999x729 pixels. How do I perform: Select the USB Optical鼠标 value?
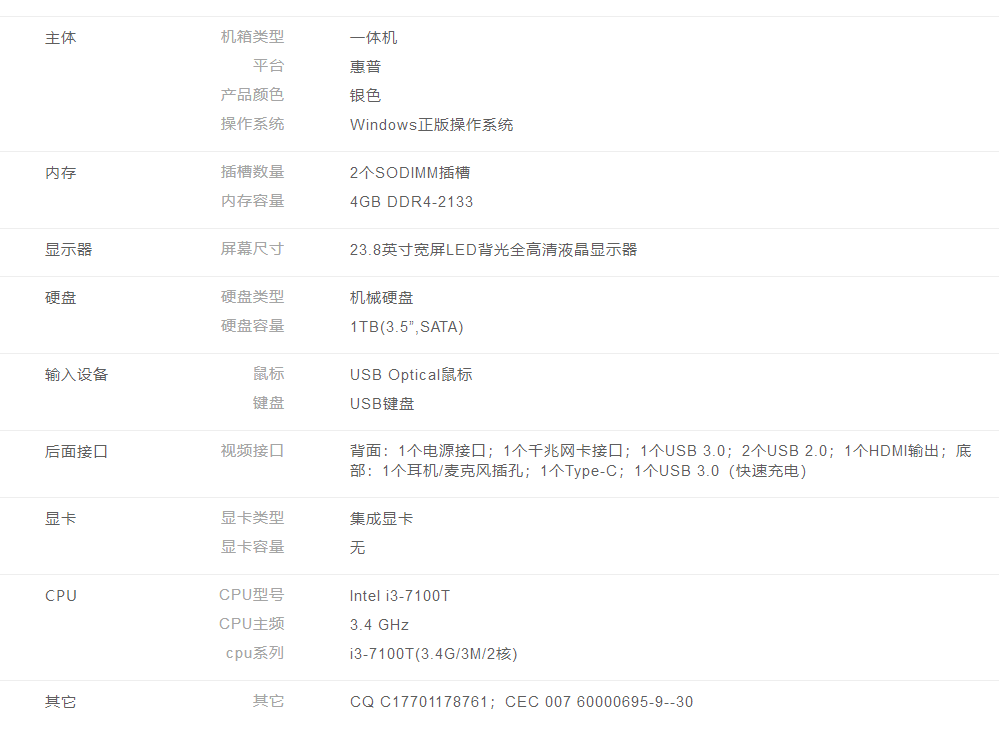410,375
